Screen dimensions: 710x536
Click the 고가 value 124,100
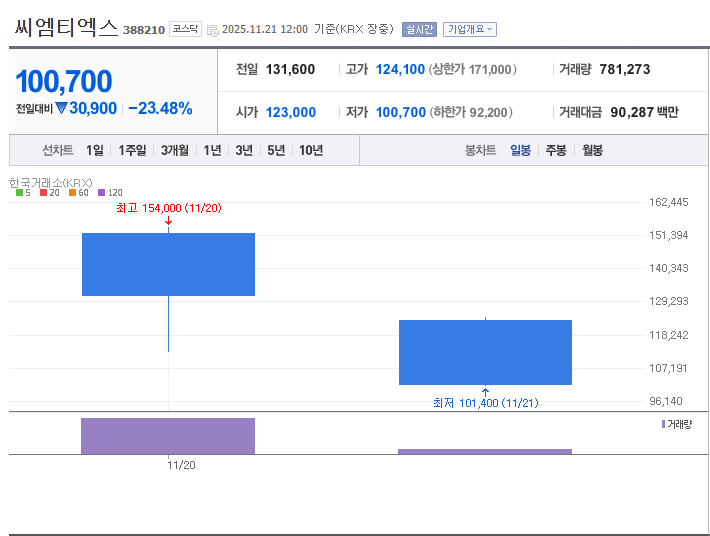coord(400,69)
